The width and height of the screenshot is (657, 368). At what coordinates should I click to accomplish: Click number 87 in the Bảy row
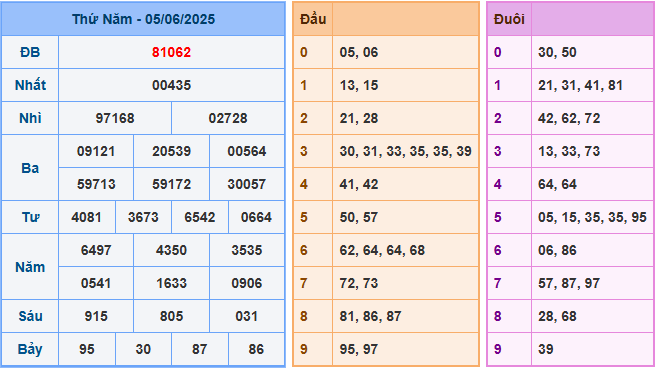200,349
